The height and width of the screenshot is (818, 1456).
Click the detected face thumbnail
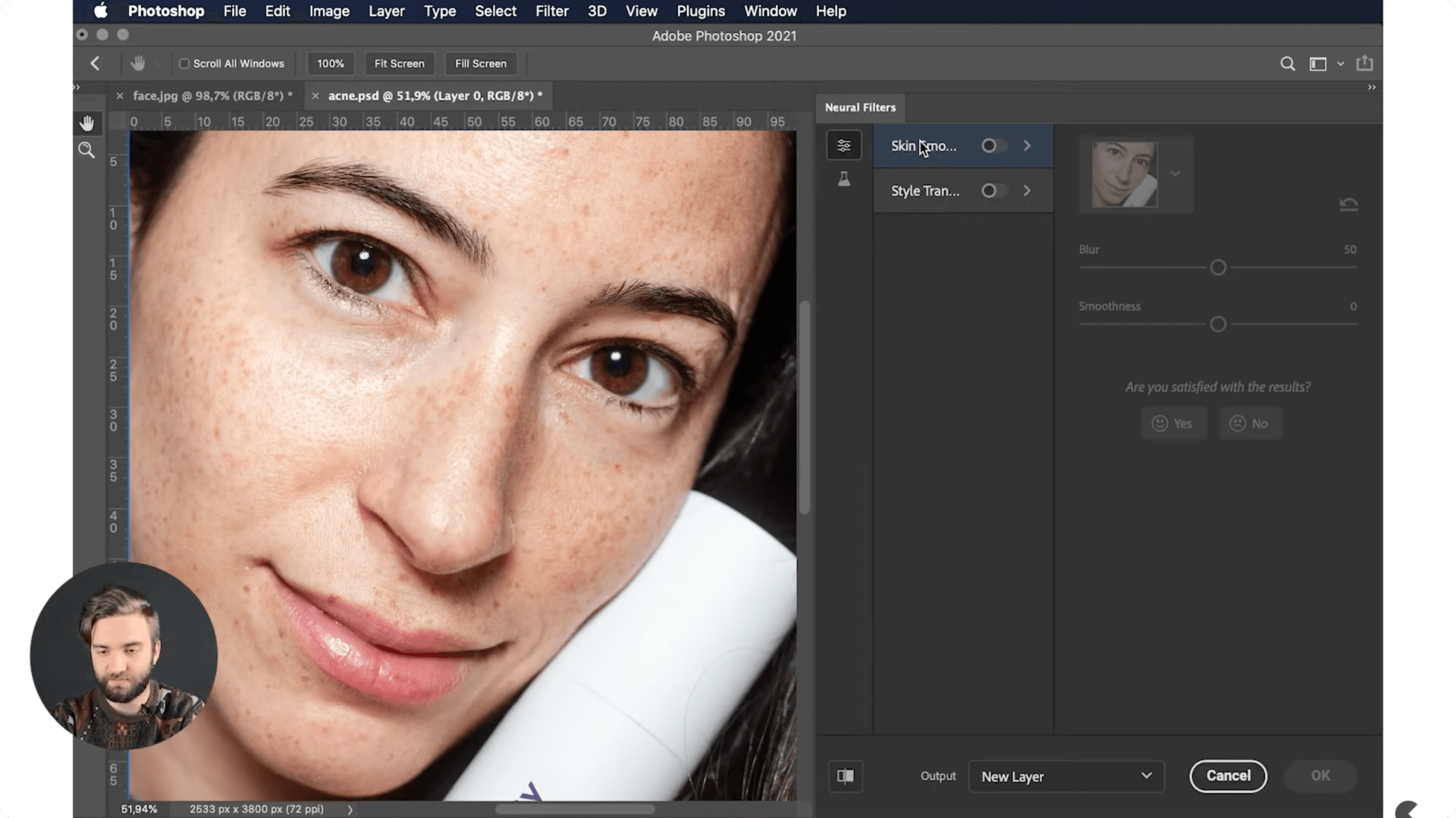click(1124, 174)
